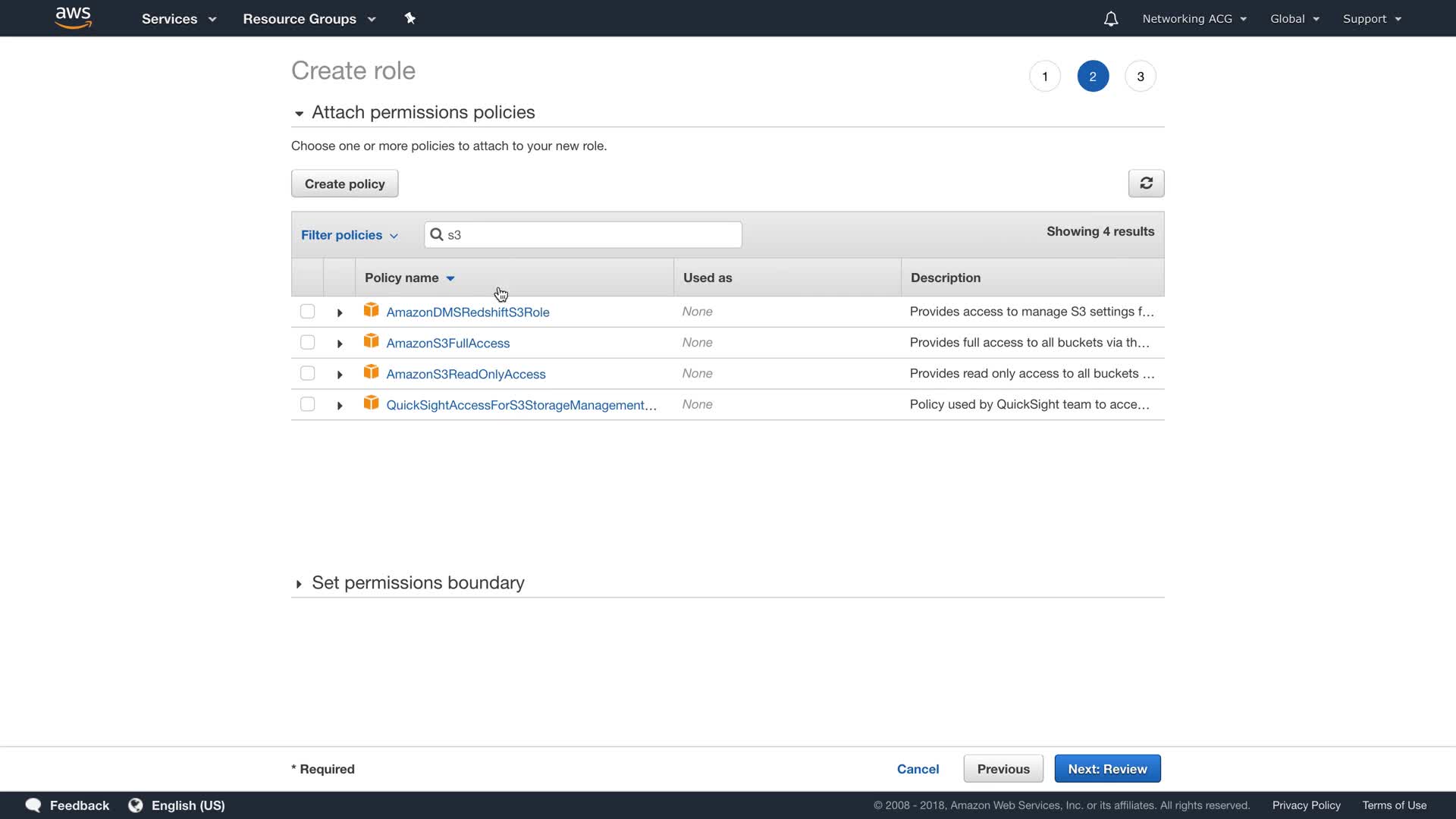Image resolution: width=1456 pixels, height=819 pixels.
Task: Click the policy search input field
Action: click(x=591, y=235)
